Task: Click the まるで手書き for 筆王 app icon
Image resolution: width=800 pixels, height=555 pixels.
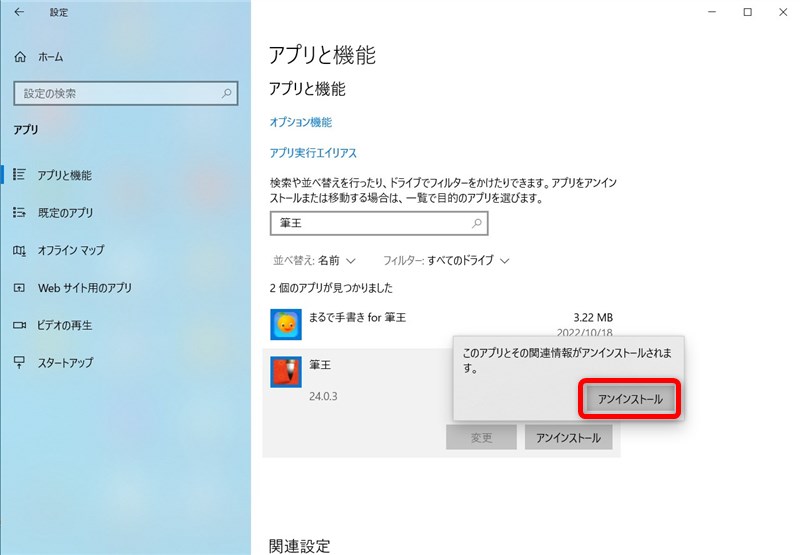Action: (286, 324)
